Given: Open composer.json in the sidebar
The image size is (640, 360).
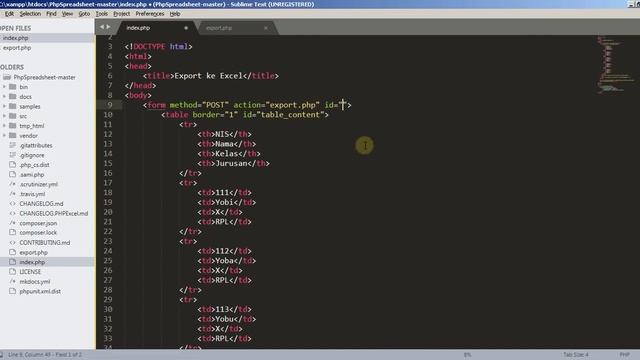Looking at the screenshot, I should pyautogui.click(x=38, y=223).
